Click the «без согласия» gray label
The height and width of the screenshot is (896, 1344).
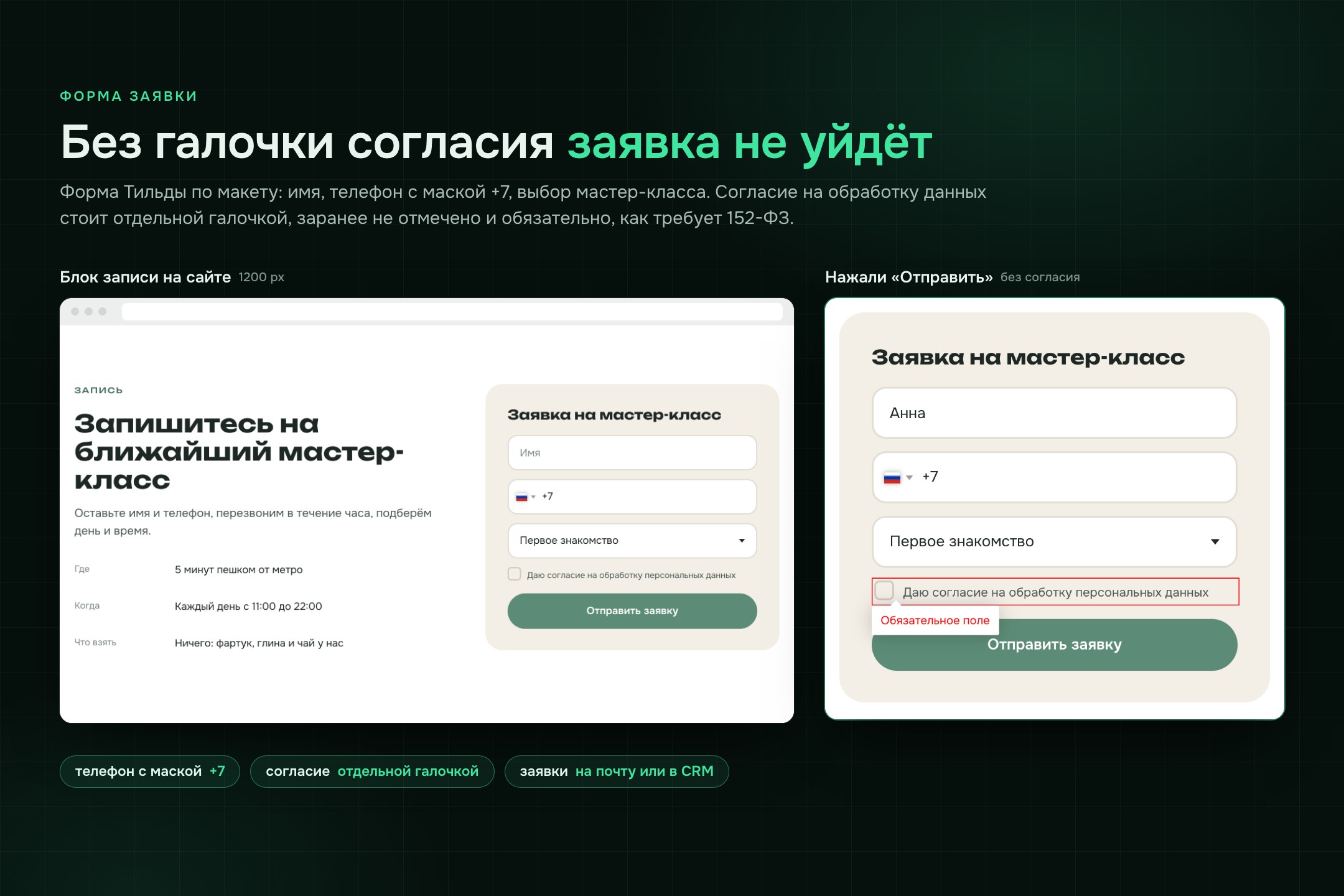click(x=1040, y=278)
